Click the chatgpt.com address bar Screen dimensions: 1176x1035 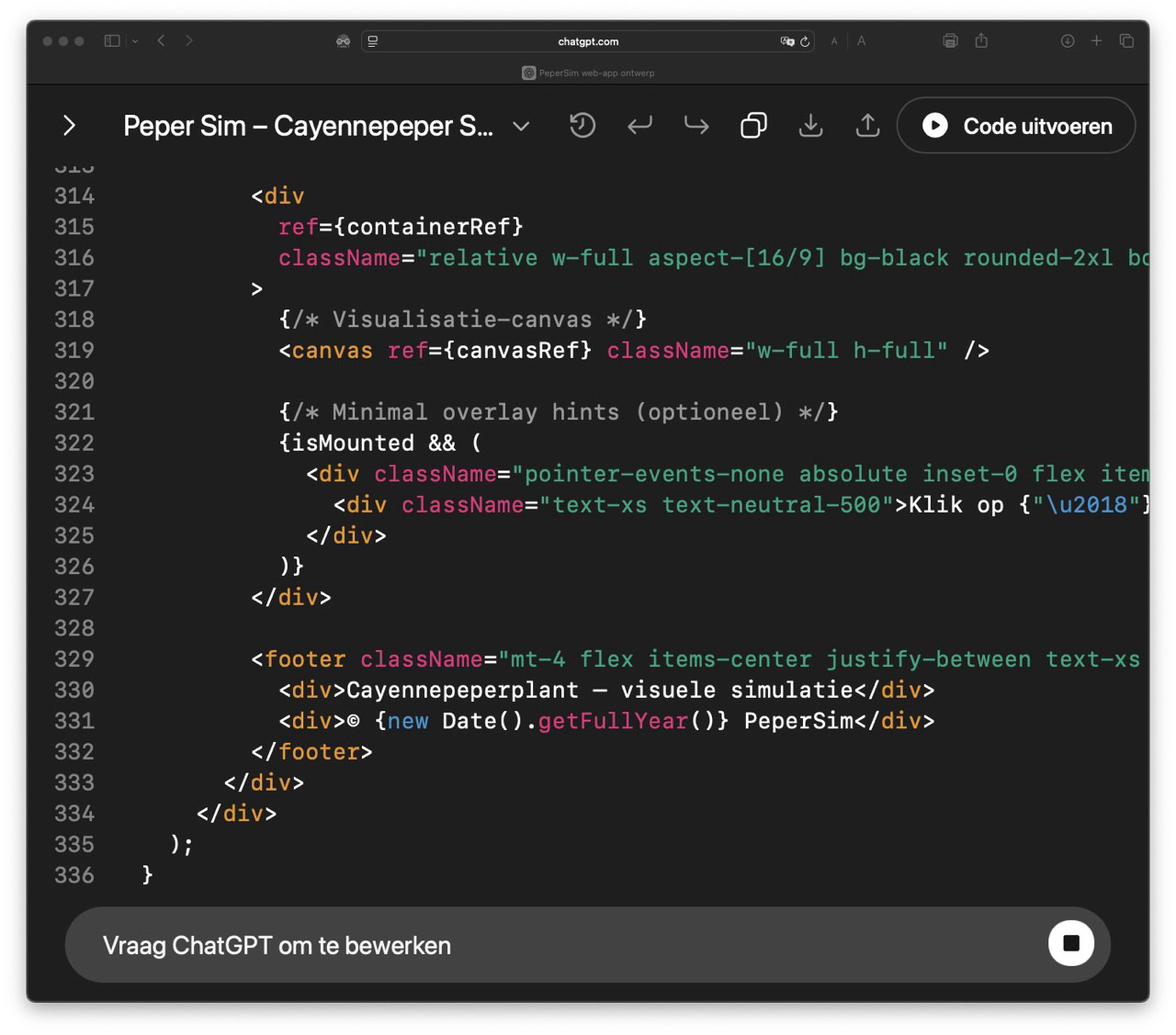pyautogui.click(x=588, y=41)
